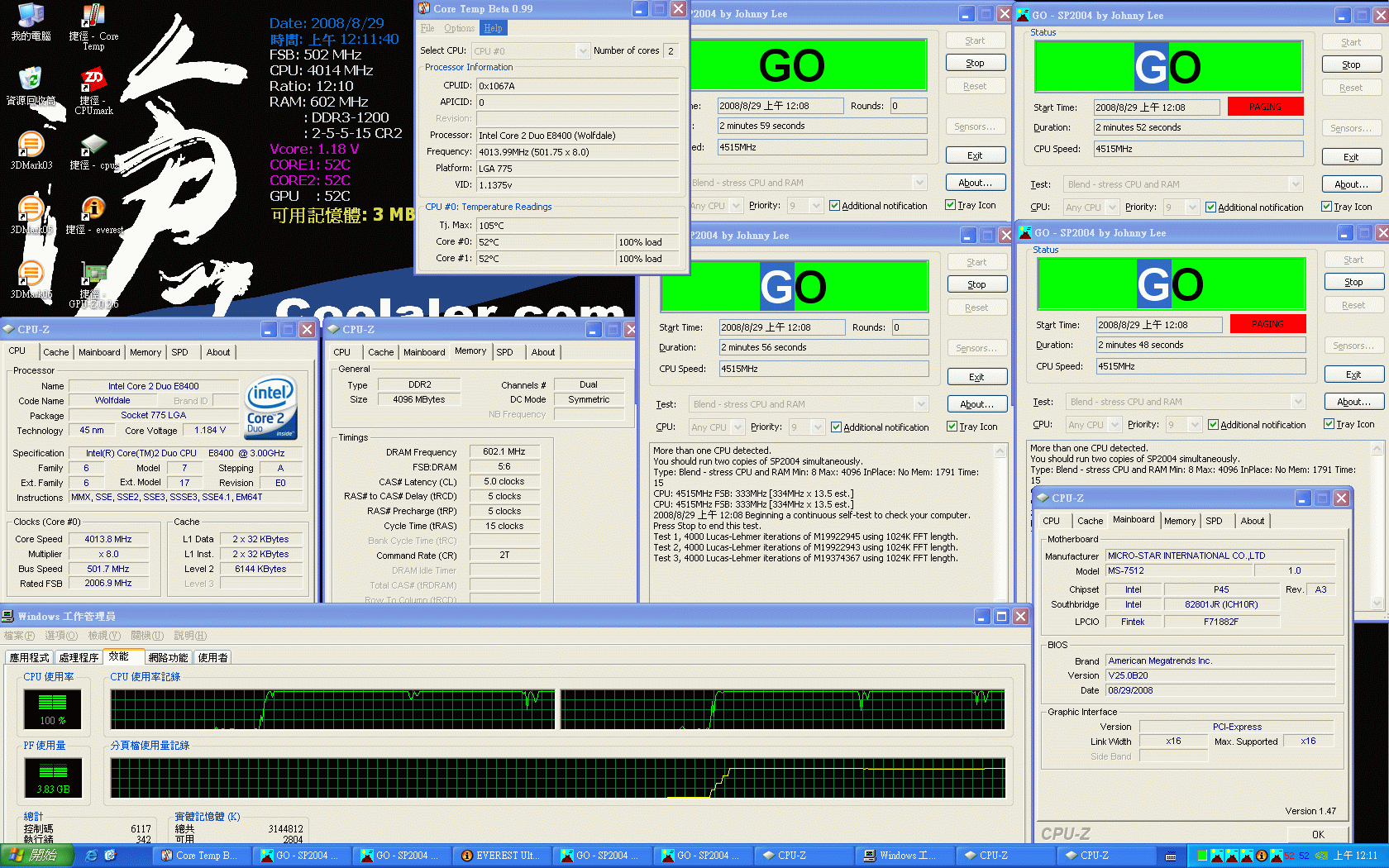
Task: Click the Task Manager title bar icon
Action: tap(7, 616)
